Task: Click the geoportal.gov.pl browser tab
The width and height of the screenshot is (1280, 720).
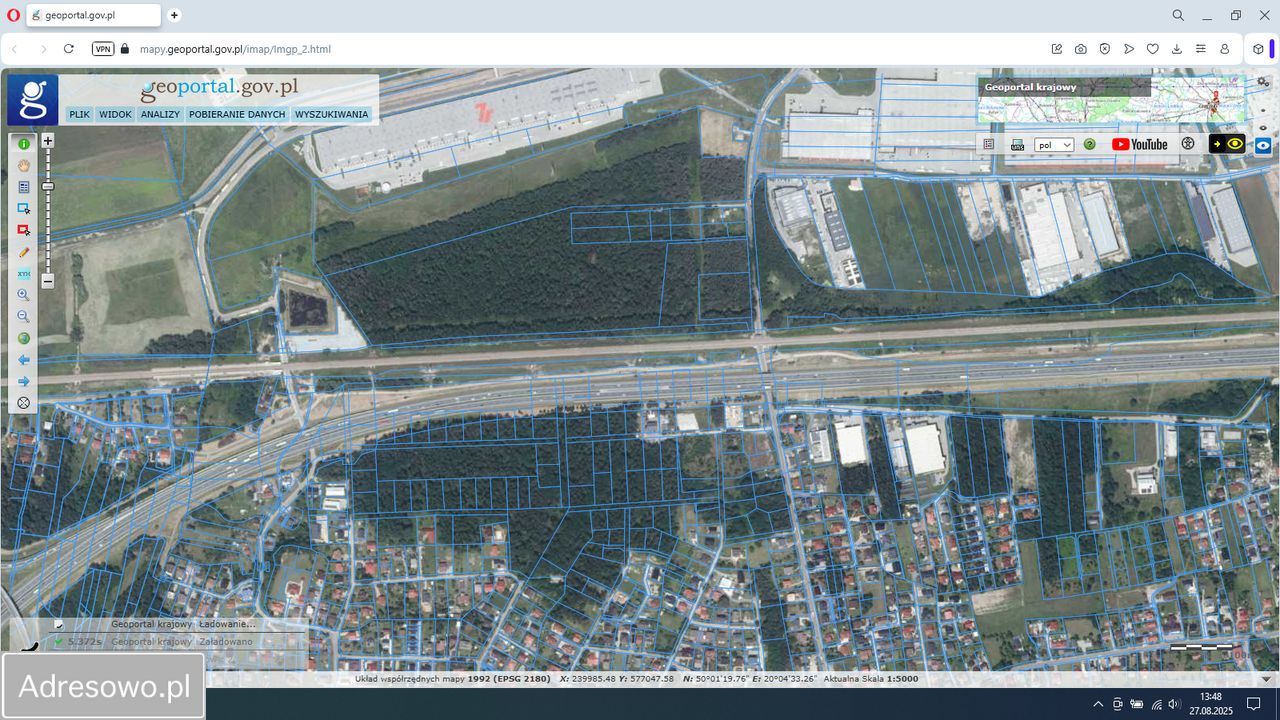Action: pyautogui.click(x=92, y=16)
